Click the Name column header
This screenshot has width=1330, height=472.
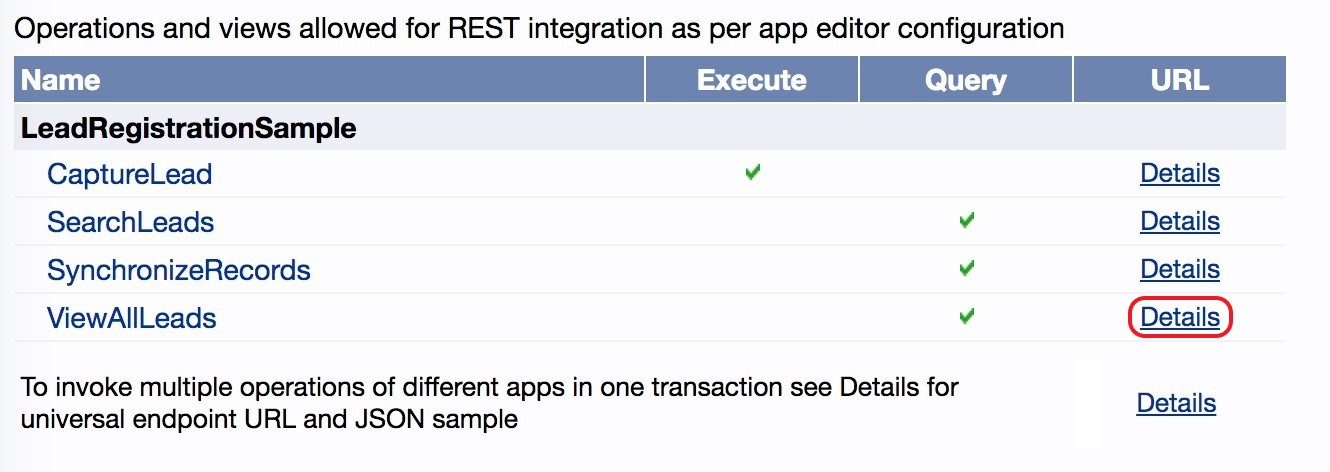(x=61, y=80)
